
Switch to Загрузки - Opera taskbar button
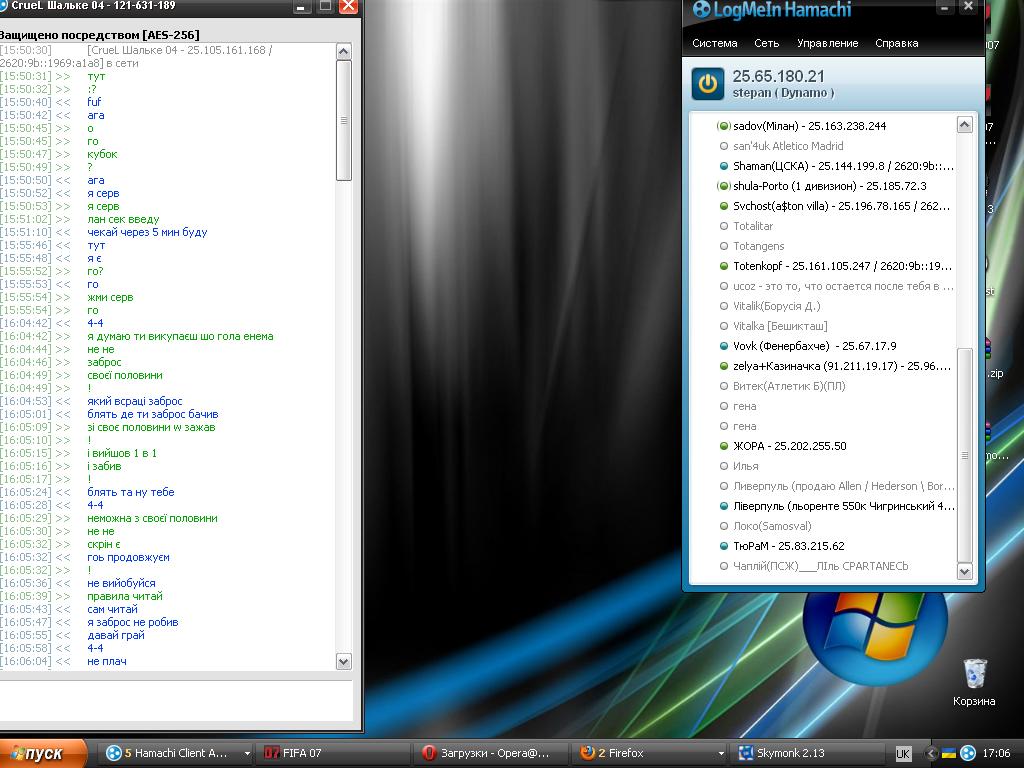point(490,753)
